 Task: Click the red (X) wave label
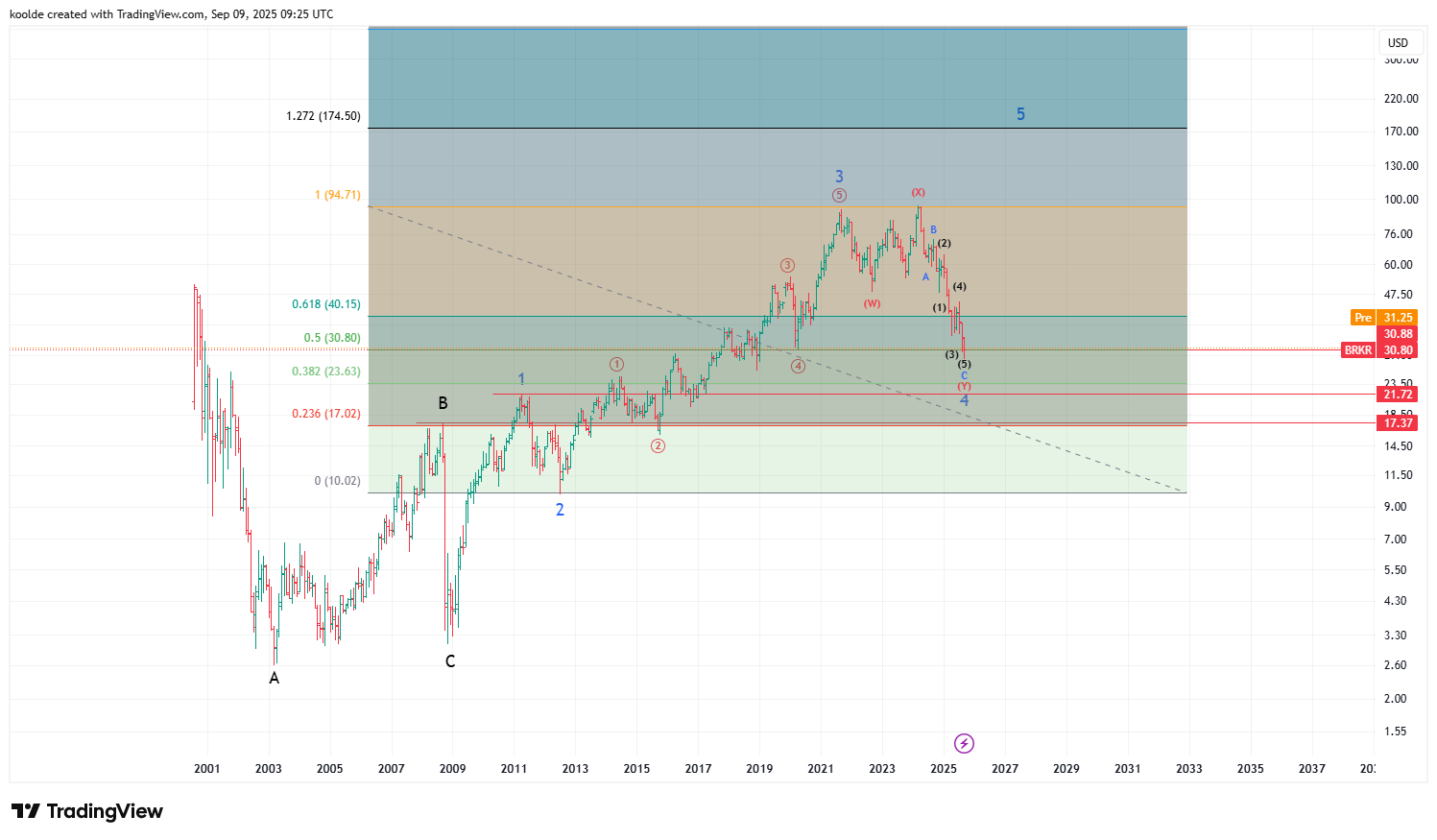tap(918, 193)
